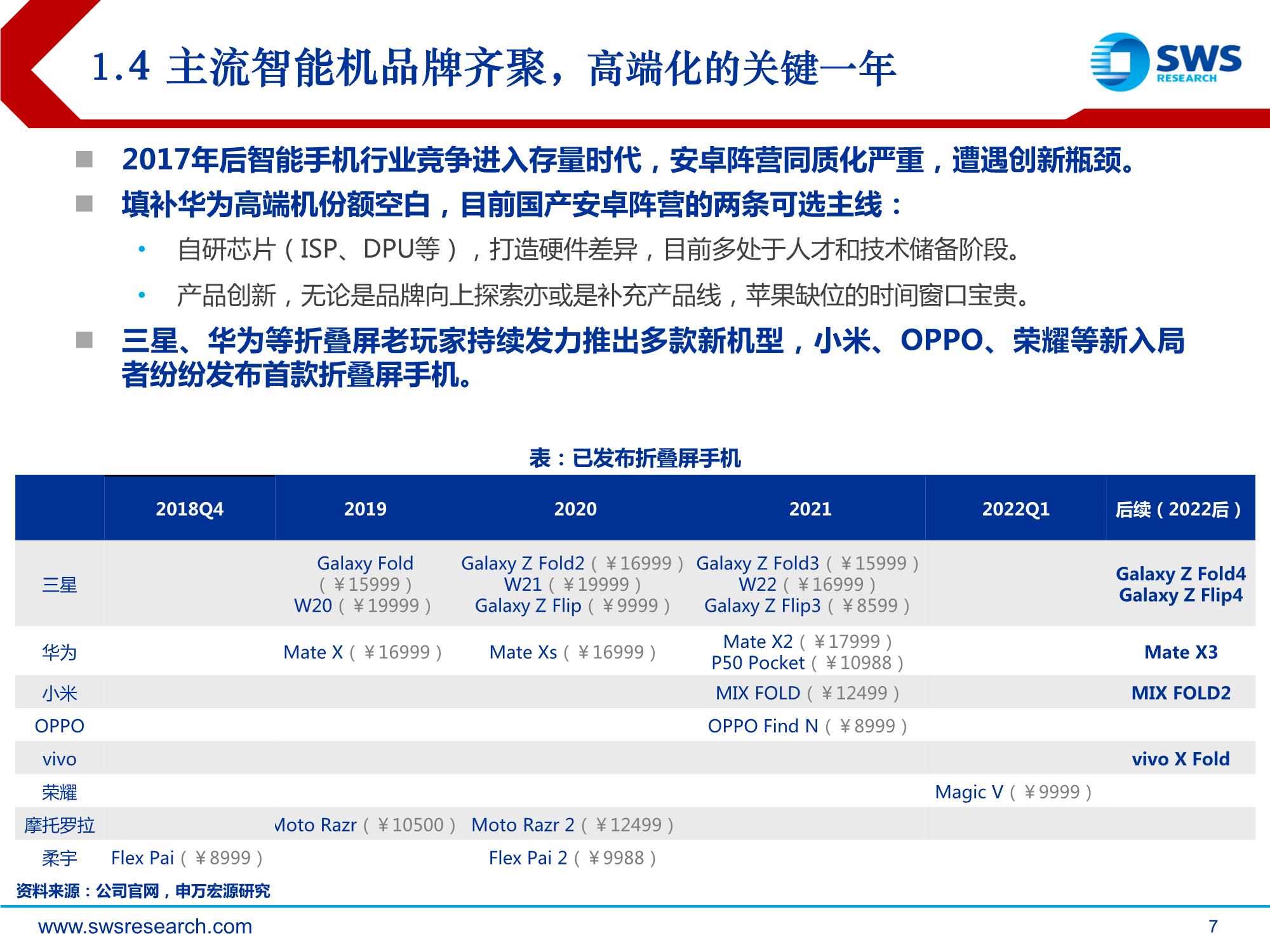Select the 荣耀 row label
1270x952 pixels.
[60, 792]
